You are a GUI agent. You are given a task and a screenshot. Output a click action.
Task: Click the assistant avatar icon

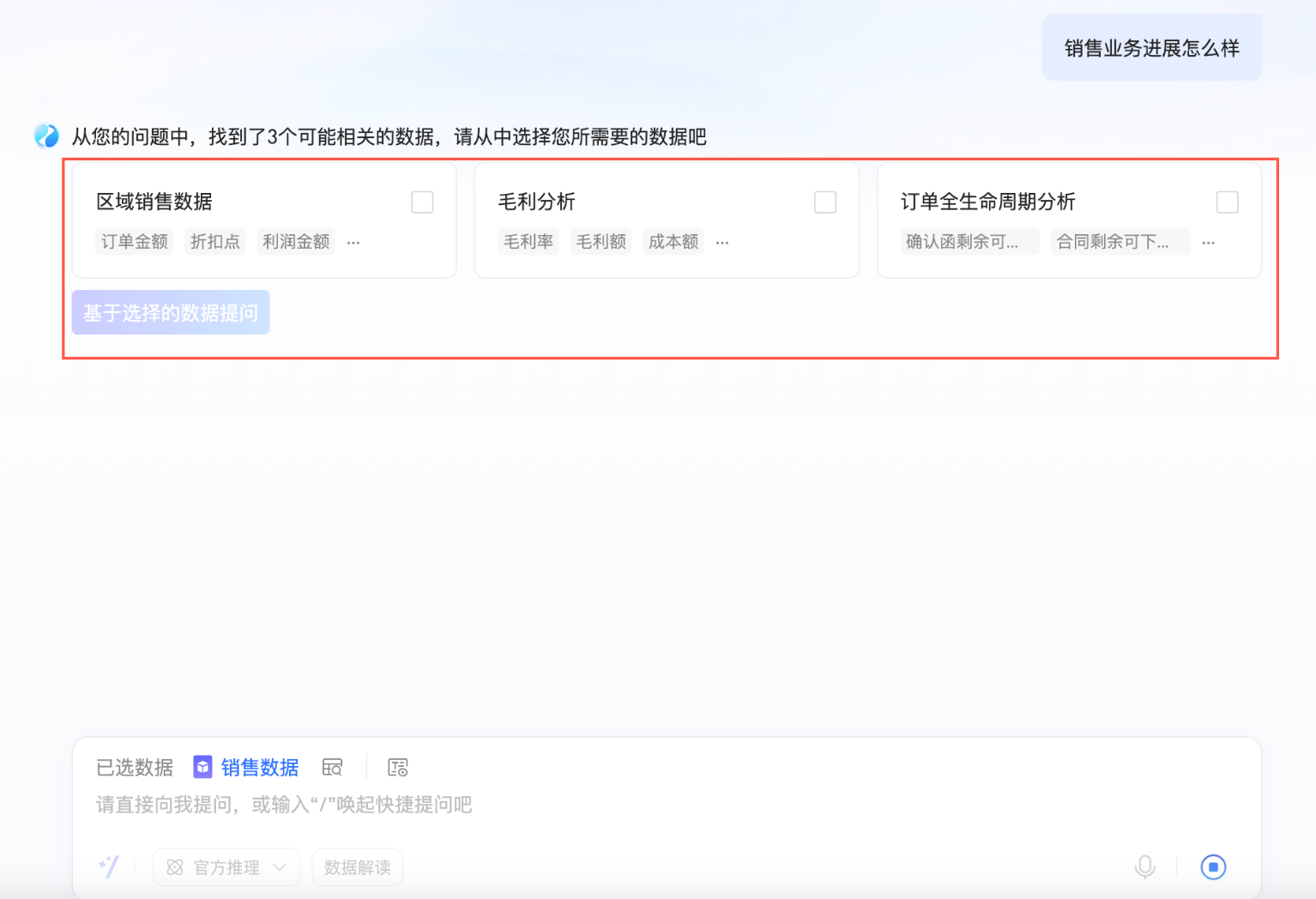click(46, 136)
